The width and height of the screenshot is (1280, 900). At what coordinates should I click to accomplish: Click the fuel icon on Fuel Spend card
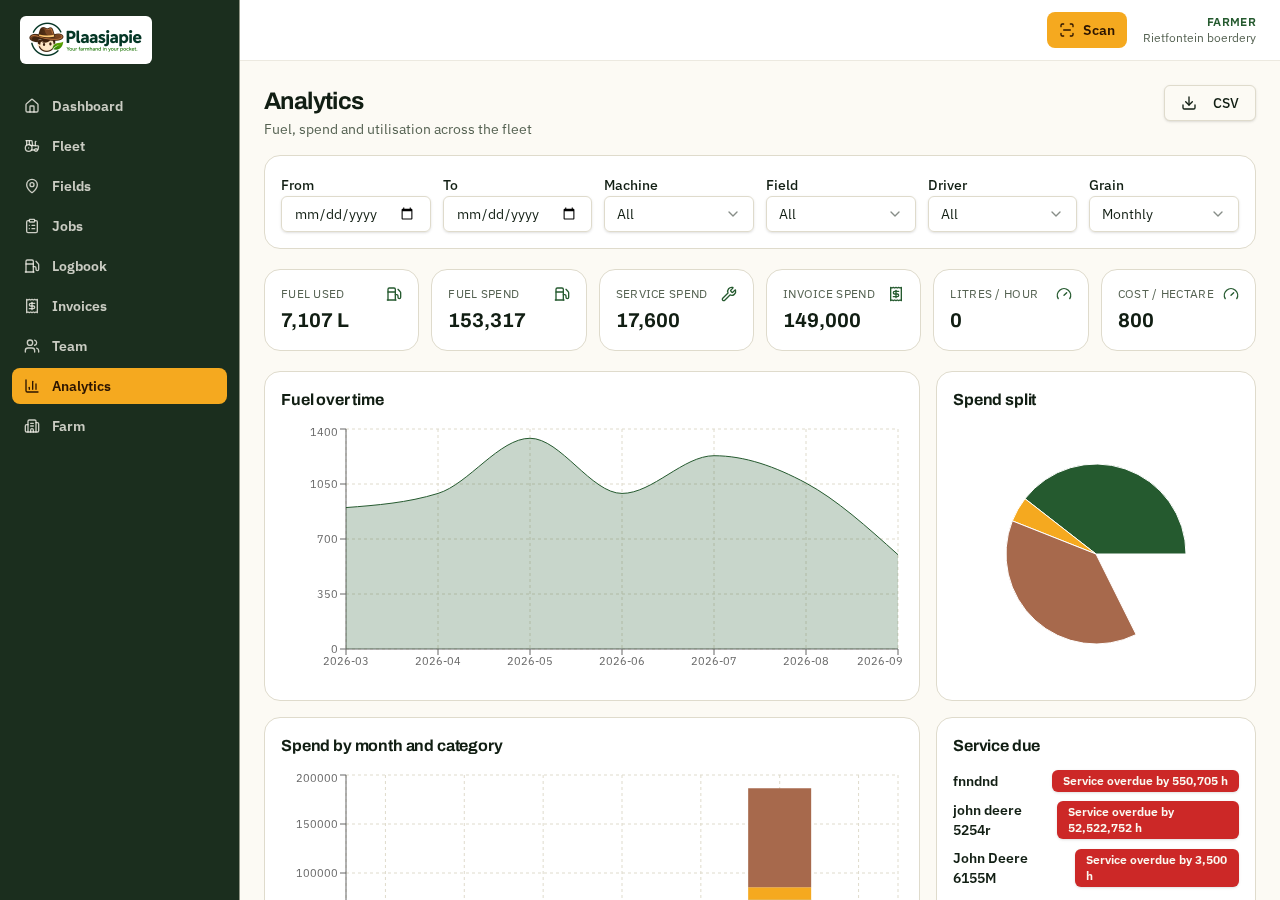562,294
